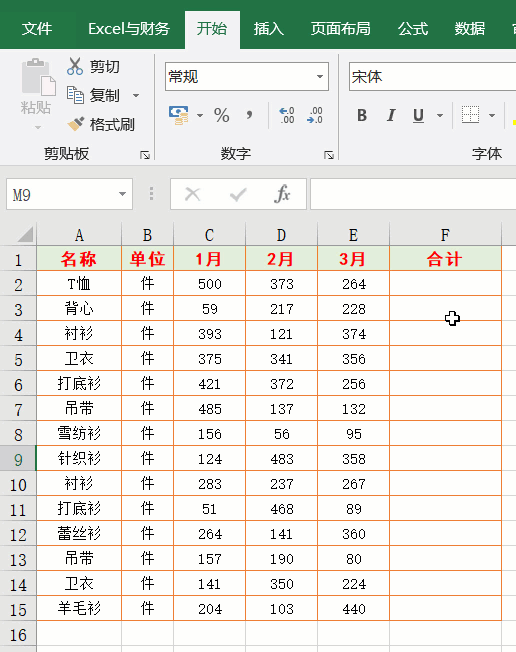
Task: Apply percent style to cells
Action: click(x=221, y=115)
